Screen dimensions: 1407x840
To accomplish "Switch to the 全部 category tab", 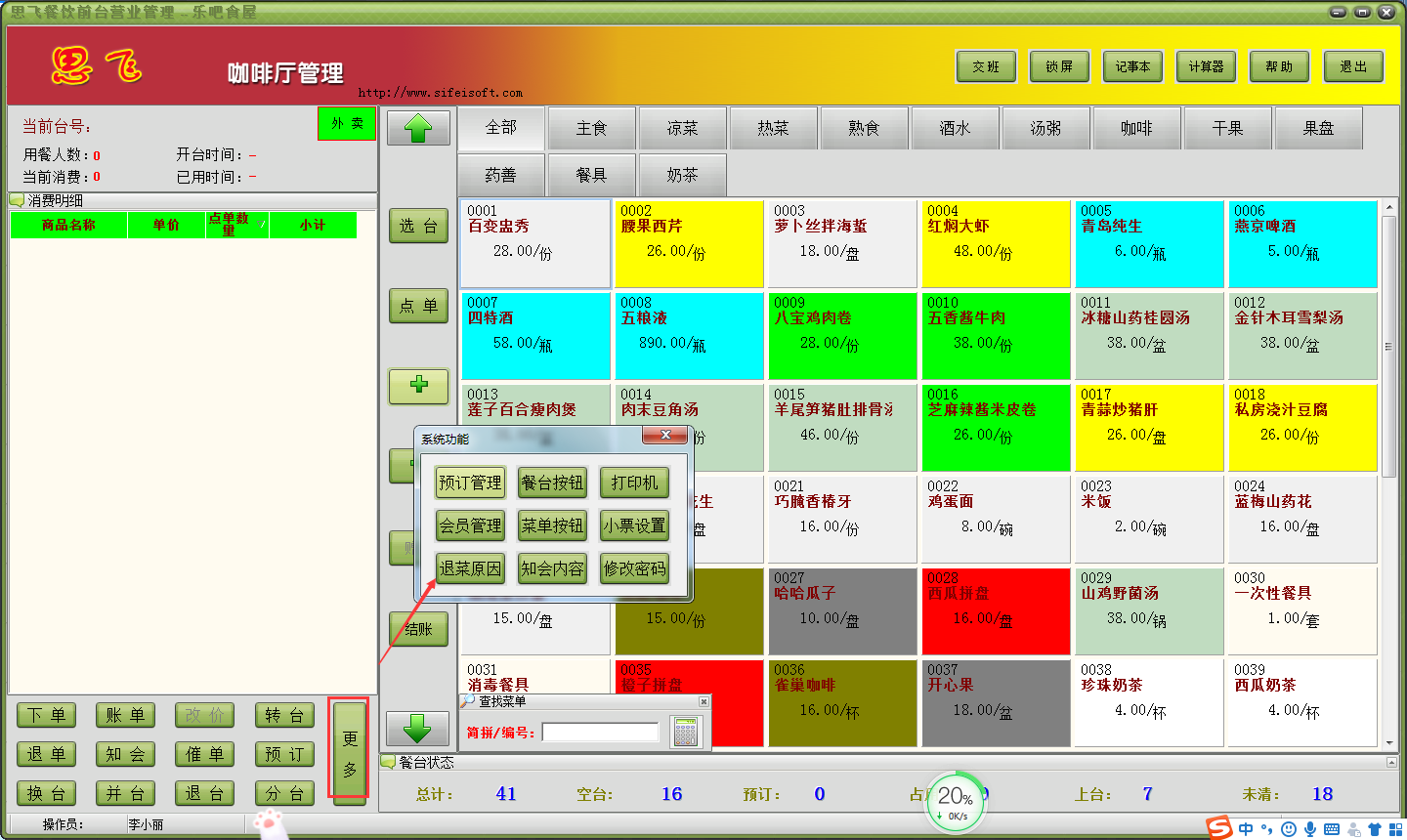I will 501,128.
